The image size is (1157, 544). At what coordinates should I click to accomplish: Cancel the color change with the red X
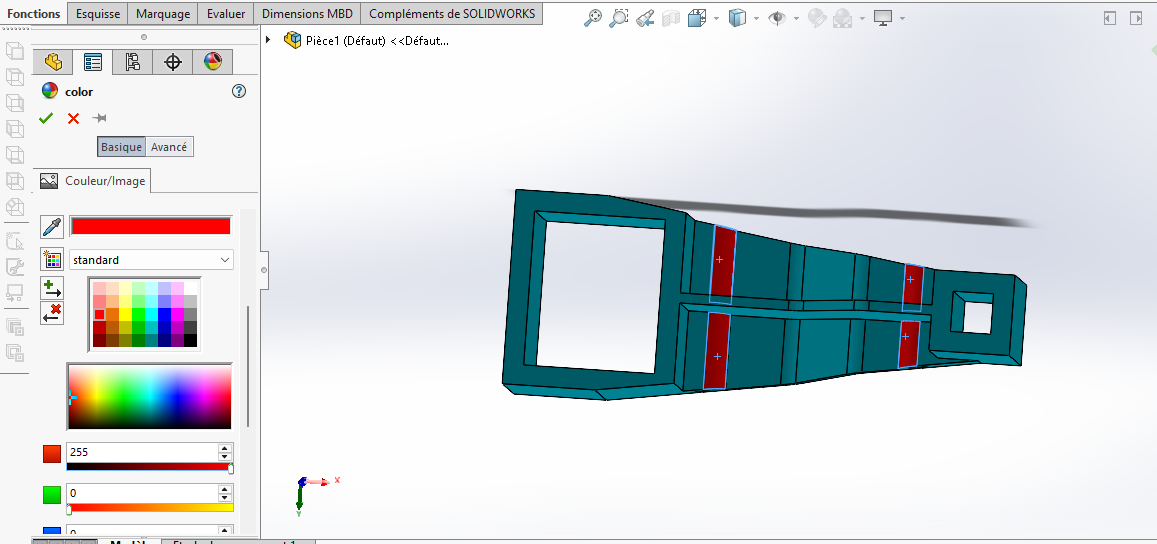coord(73,118)
